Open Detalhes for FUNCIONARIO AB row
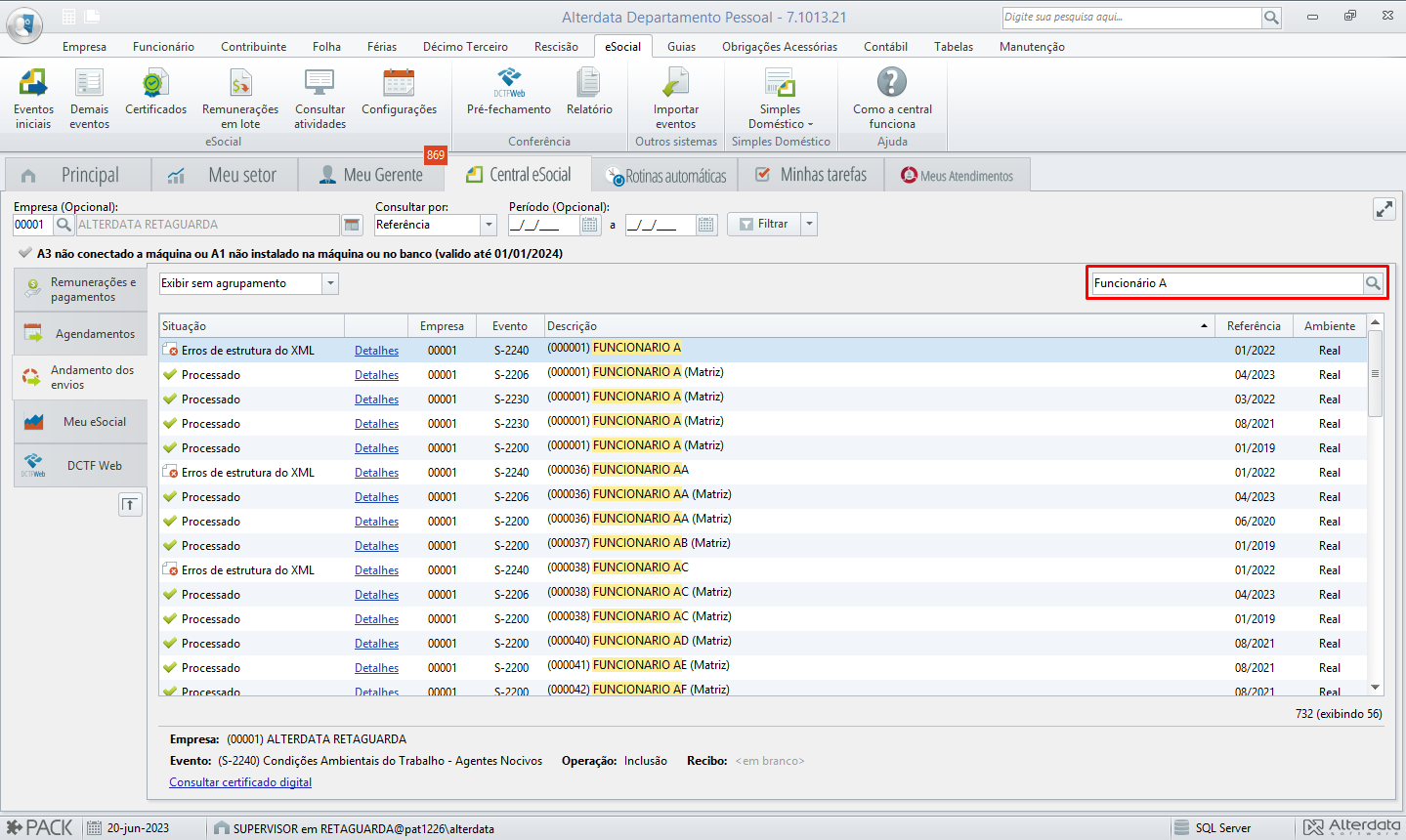This screenshot has height=840, width=1406. [x=376, y=546]
